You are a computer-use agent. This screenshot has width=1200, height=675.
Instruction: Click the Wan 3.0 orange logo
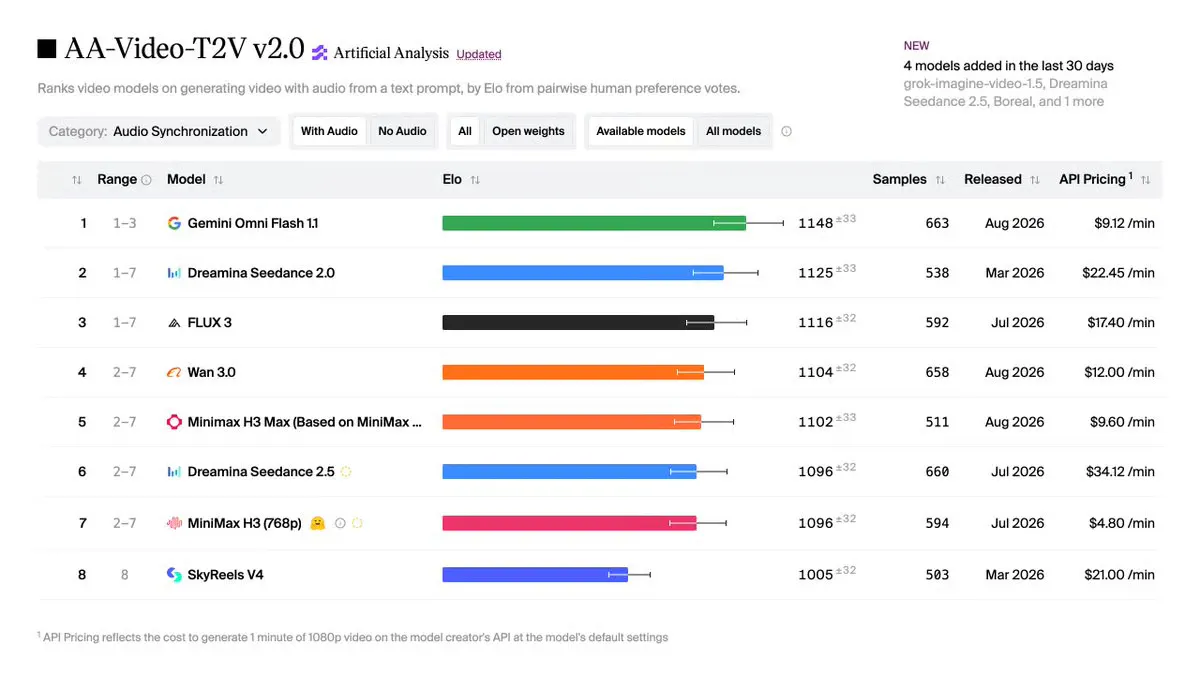tap(174, 372)
